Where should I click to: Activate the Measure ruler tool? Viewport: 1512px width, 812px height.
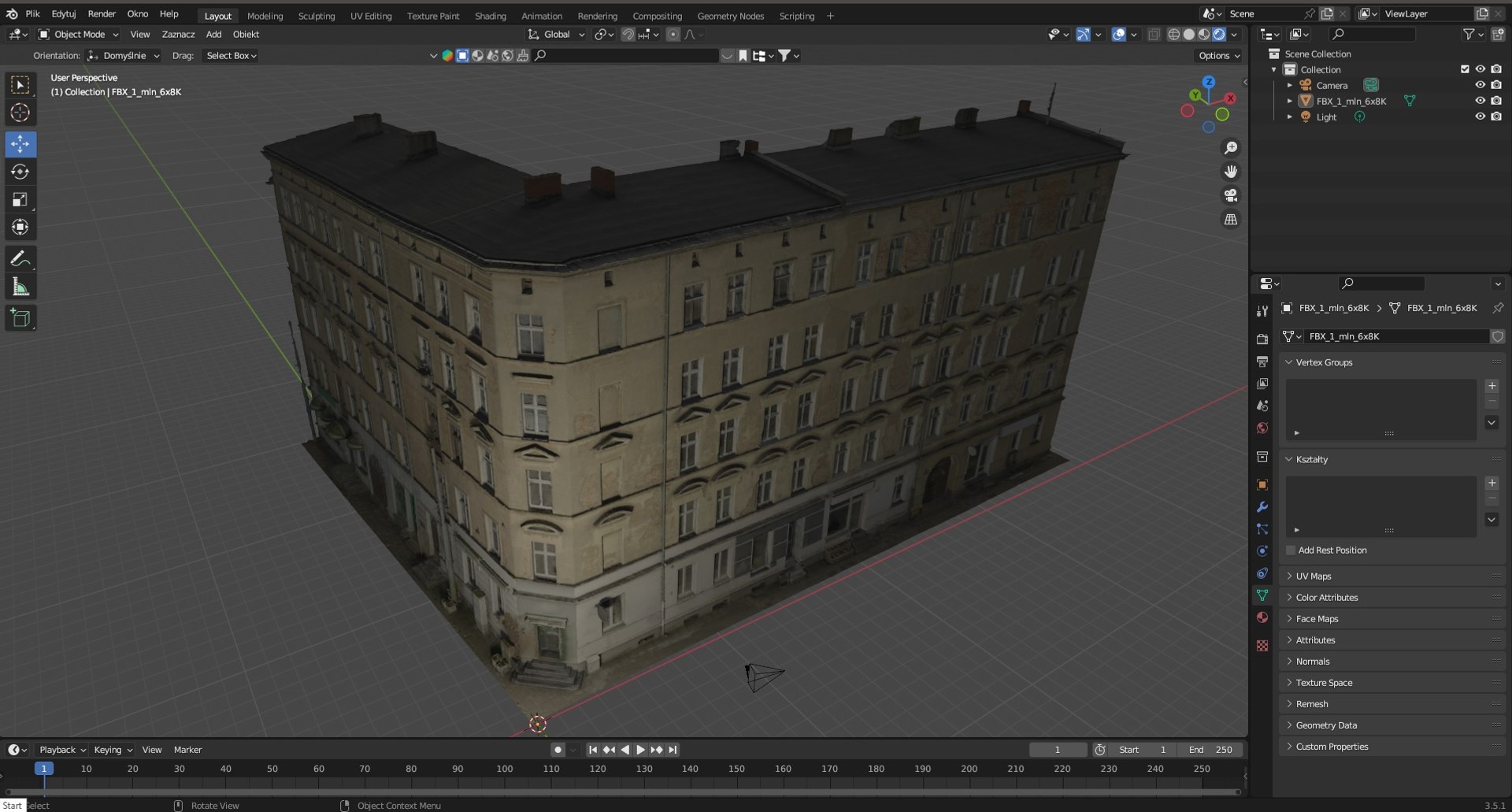20,287
